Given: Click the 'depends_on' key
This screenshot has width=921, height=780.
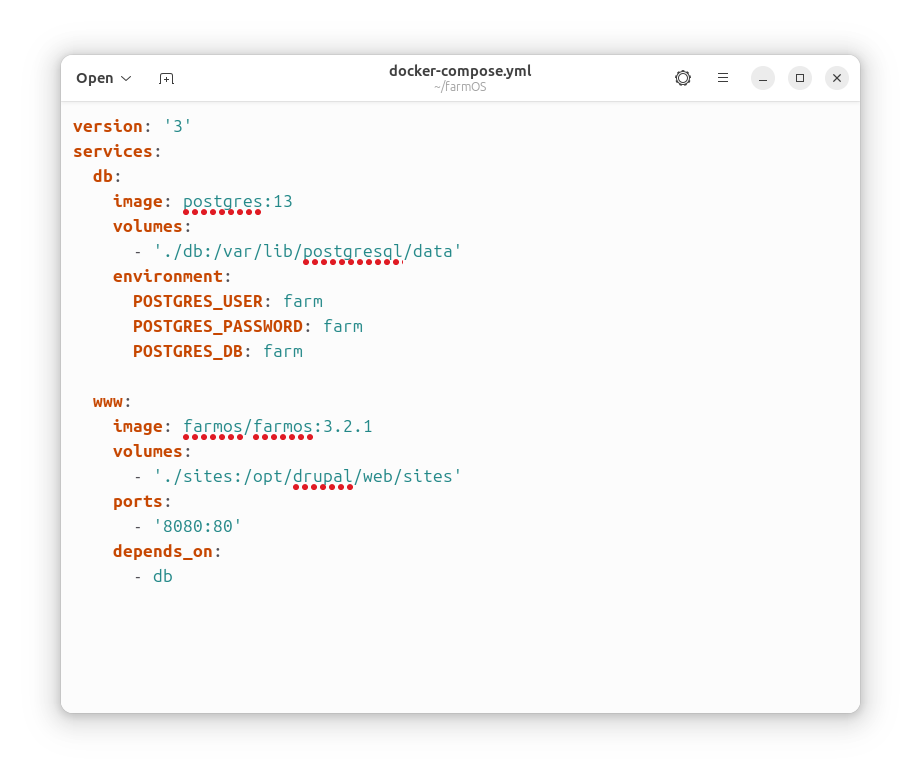Looking at the screenshot, I should (x=162, y=551).
